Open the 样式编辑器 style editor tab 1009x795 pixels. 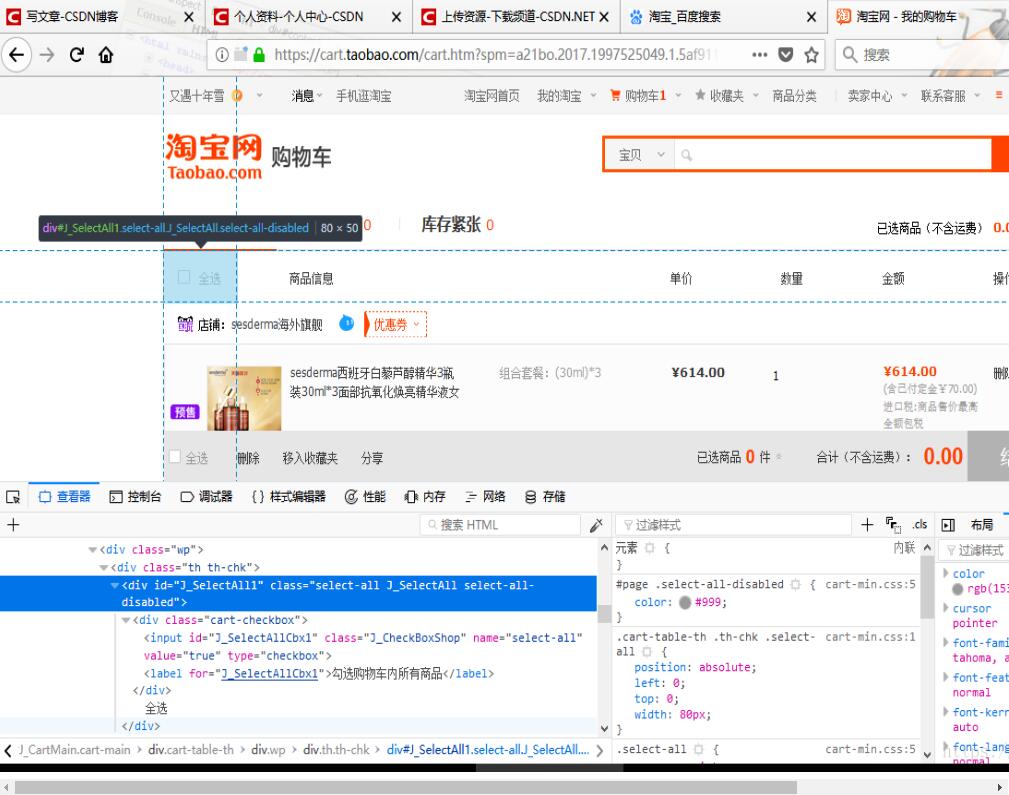coord(288,497)
